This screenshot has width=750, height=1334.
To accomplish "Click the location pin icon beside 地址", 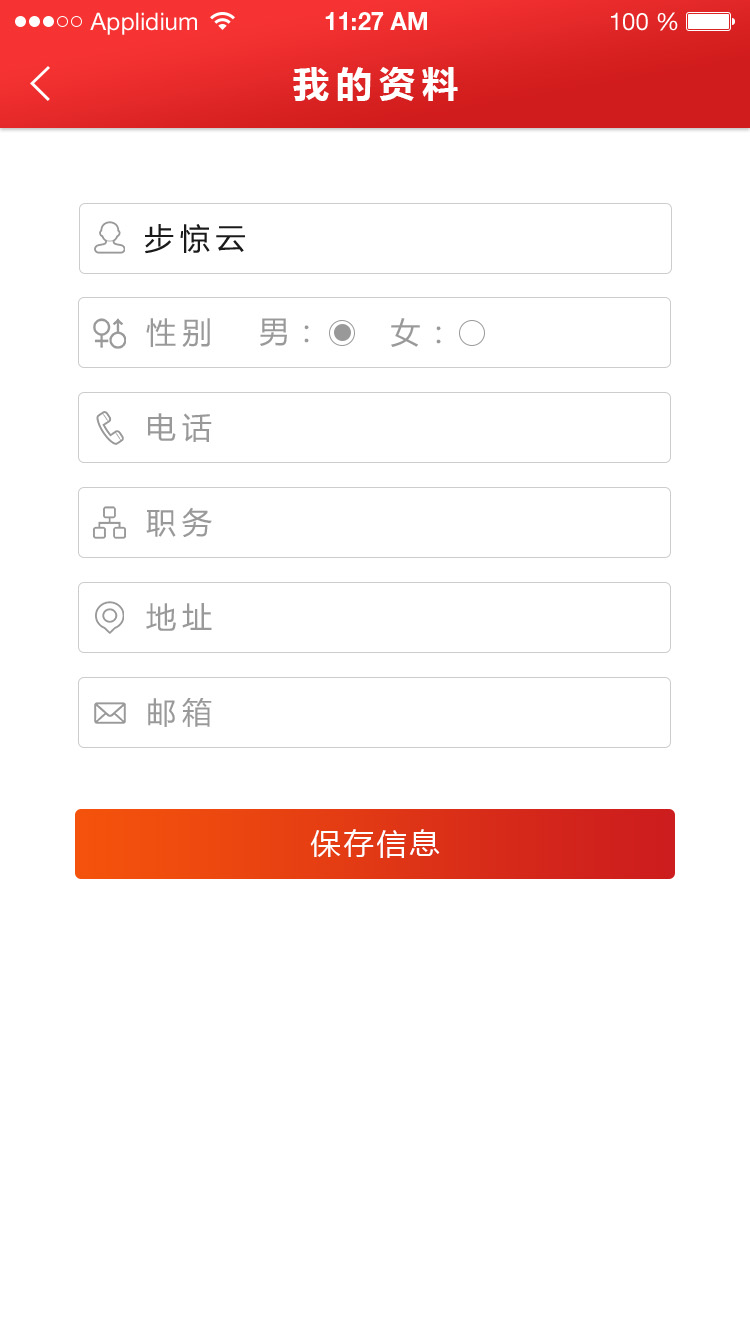I will (110, 617).
